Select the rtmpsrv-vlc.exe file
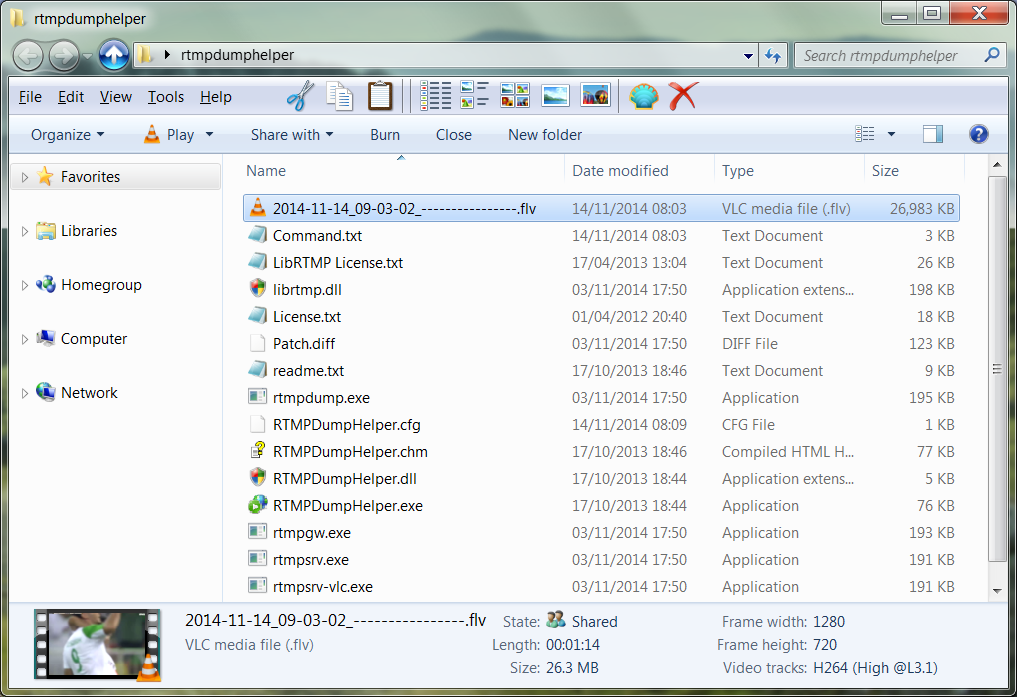Image resolution: width=1017 pixels, height=697 pixels. (601, 587)
